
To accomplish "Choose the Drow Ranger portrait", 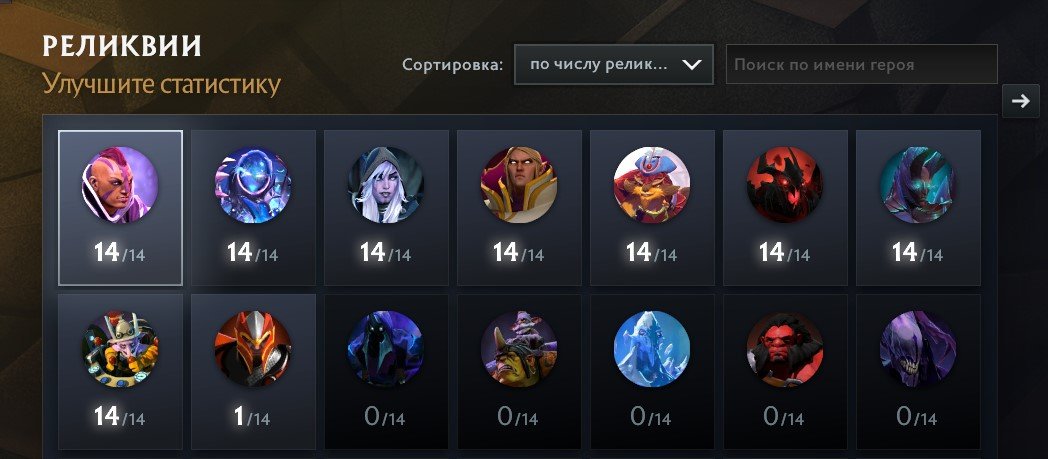I will coord(386,185).
